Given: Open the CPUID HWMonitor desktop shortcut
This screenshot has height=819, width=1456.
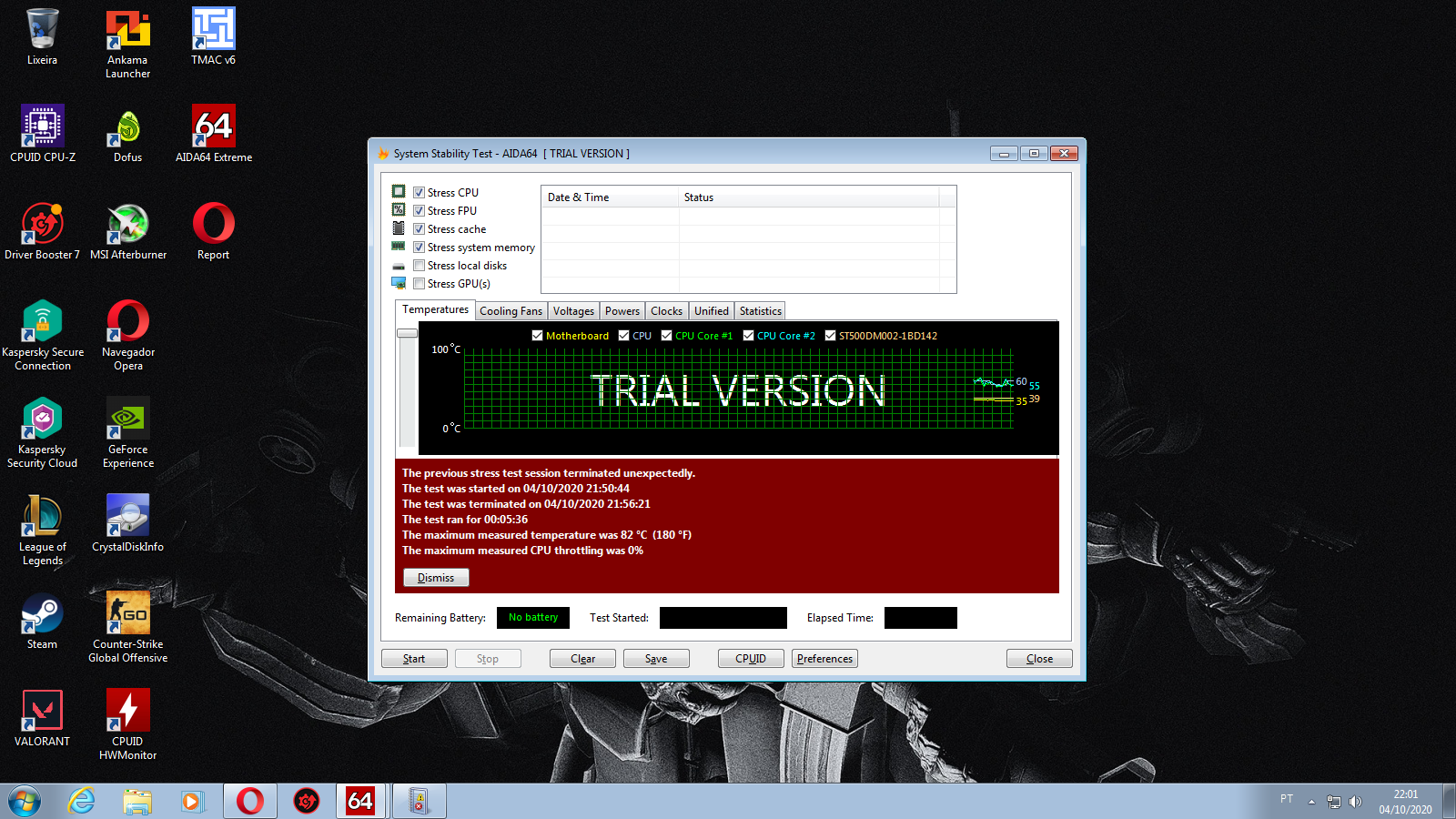Looking at the screenshot, I should point(128,724).
